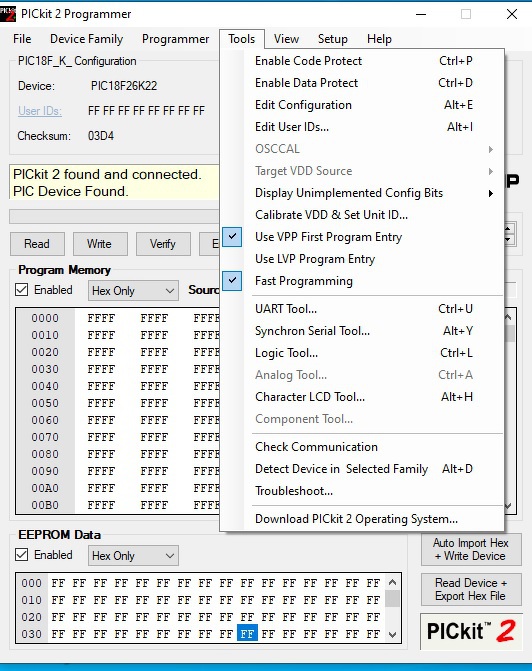
Task: Click Program Memory address 0000
Action: tap(45, 318)
